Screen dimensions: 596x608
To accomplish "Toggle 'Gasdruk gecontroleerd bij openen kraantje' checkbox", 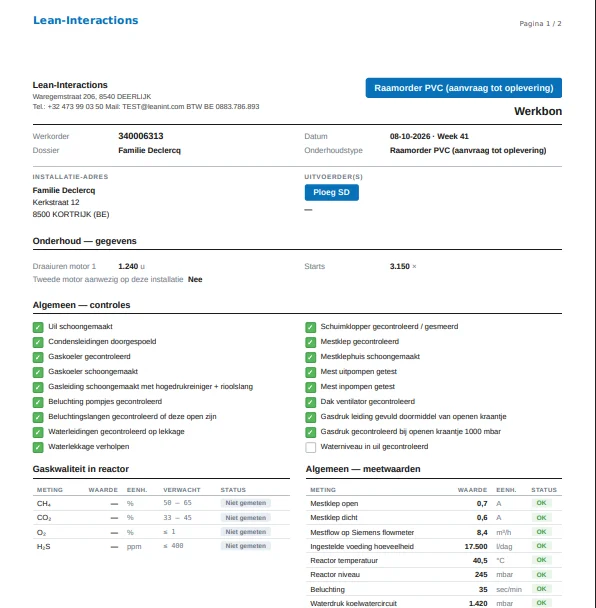I will (x=311, y=432).
